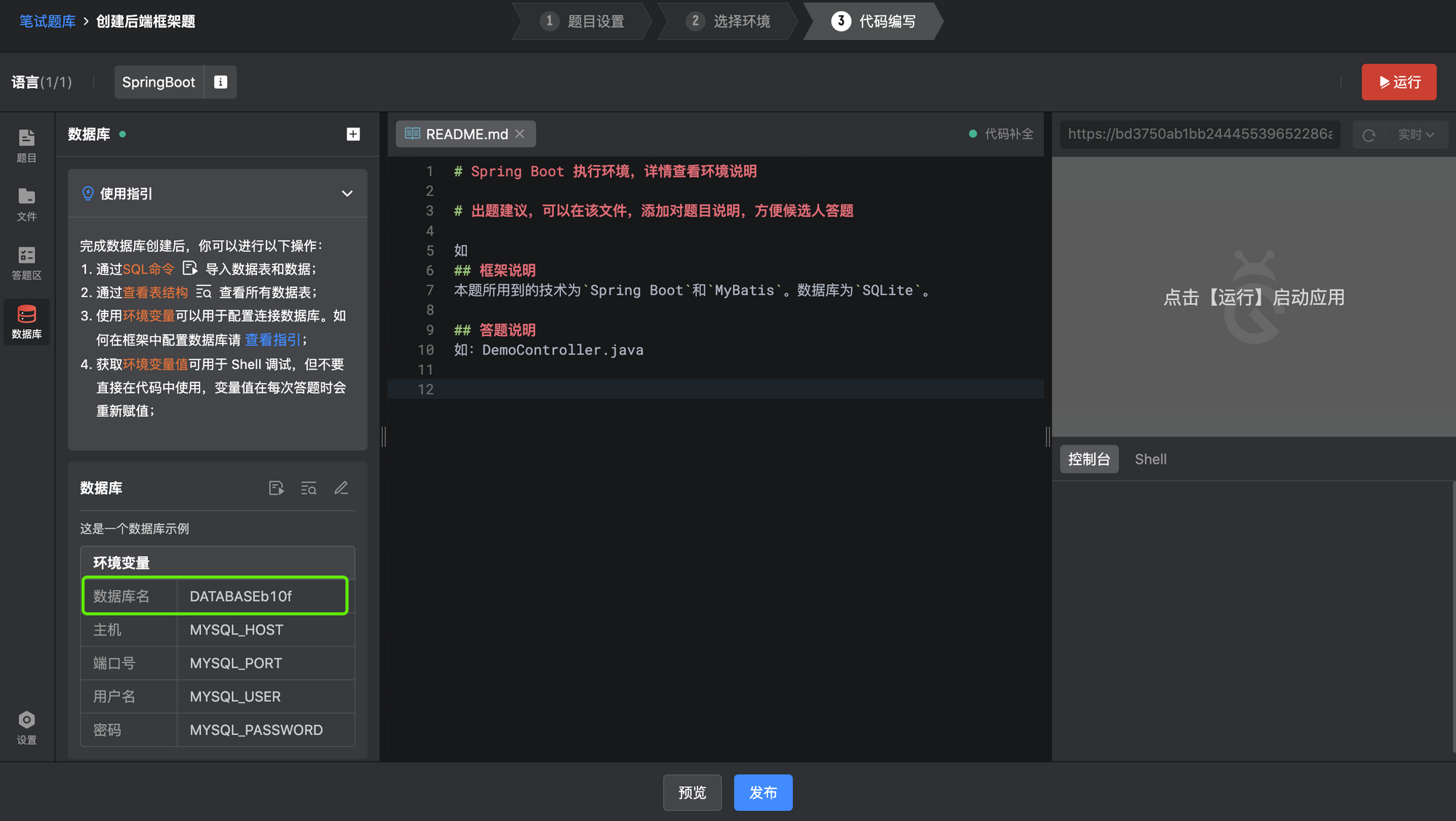Click the SpringBoot info icon
This screenshot has width=1456, height=821.
pyautogui.click(x=221, y=82)
